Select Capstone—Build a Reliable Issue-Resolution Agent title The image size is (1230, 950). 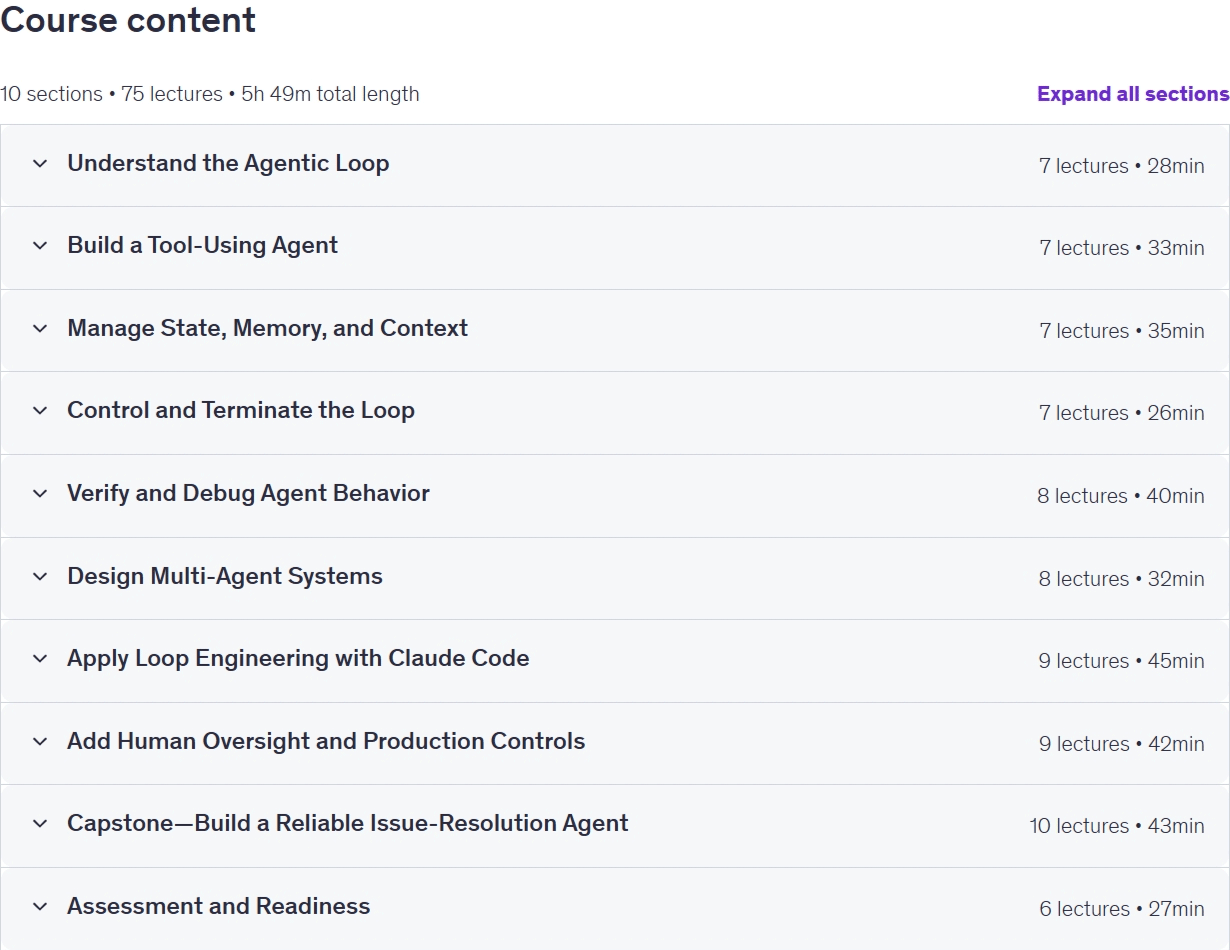[x=348, y=824]
